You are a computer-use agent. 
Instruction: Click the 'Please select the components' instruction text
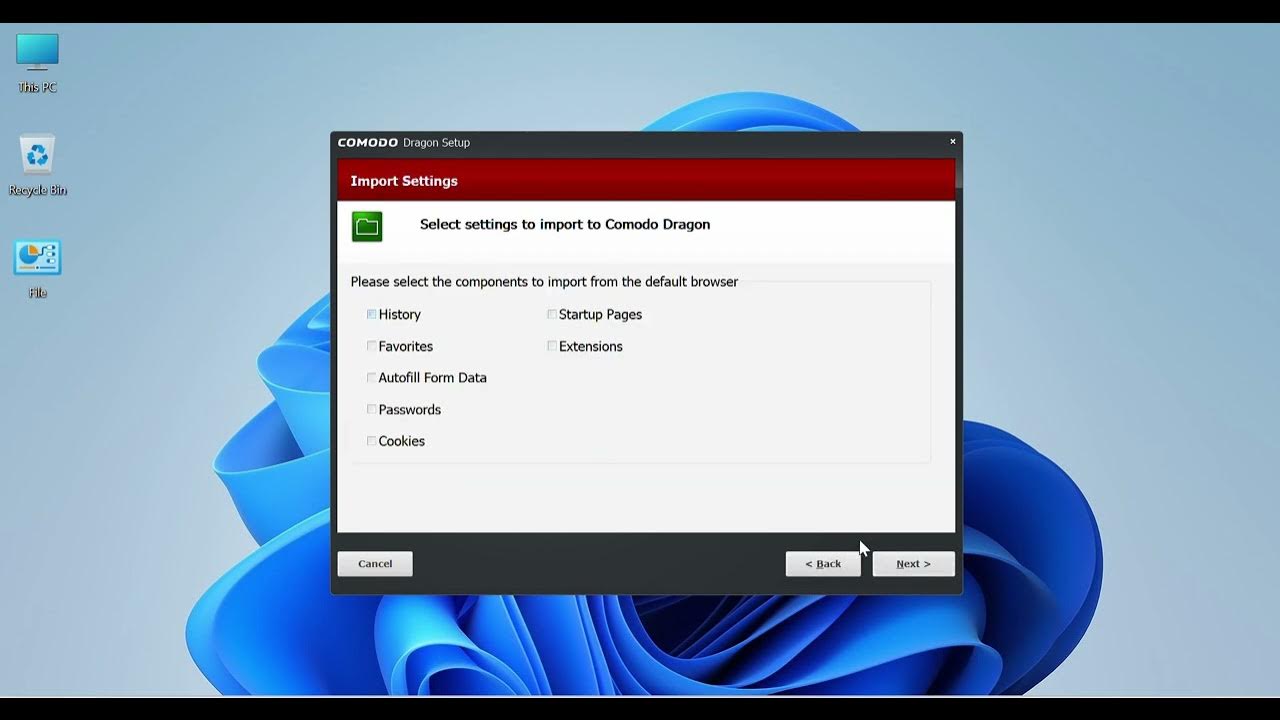(544, 282)
